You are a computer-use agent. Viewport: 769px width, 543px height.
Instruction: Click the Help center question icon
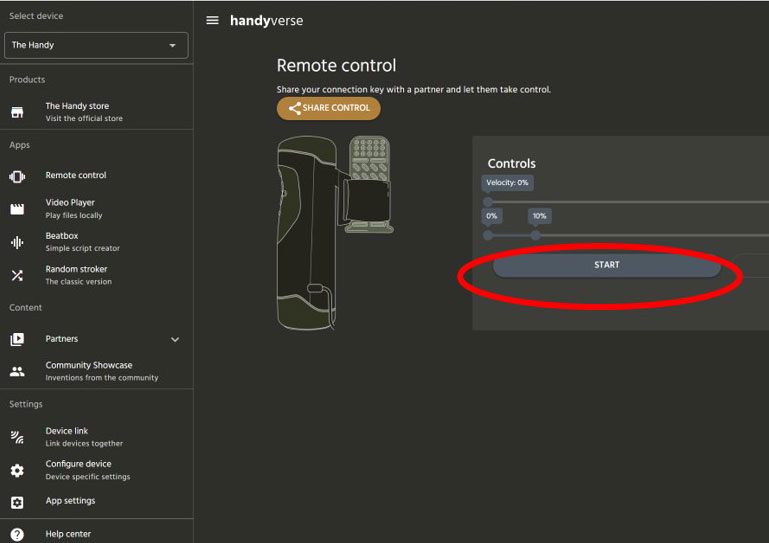[17, 535]
